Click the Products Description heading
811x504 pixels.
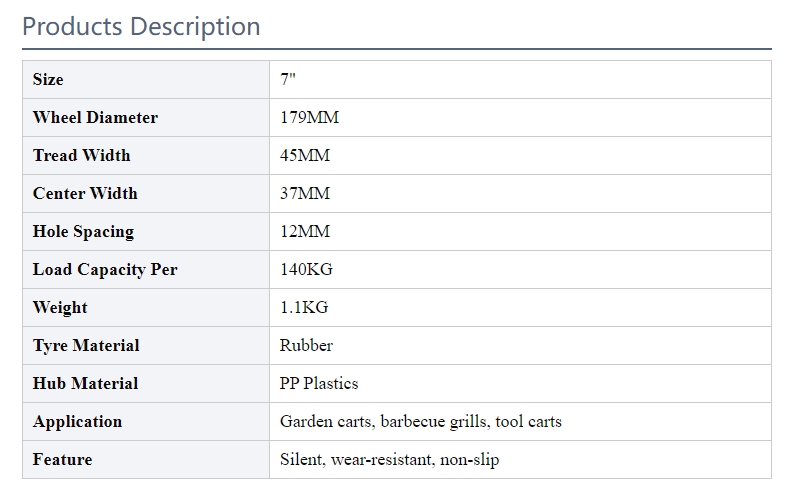click(141, 26)
